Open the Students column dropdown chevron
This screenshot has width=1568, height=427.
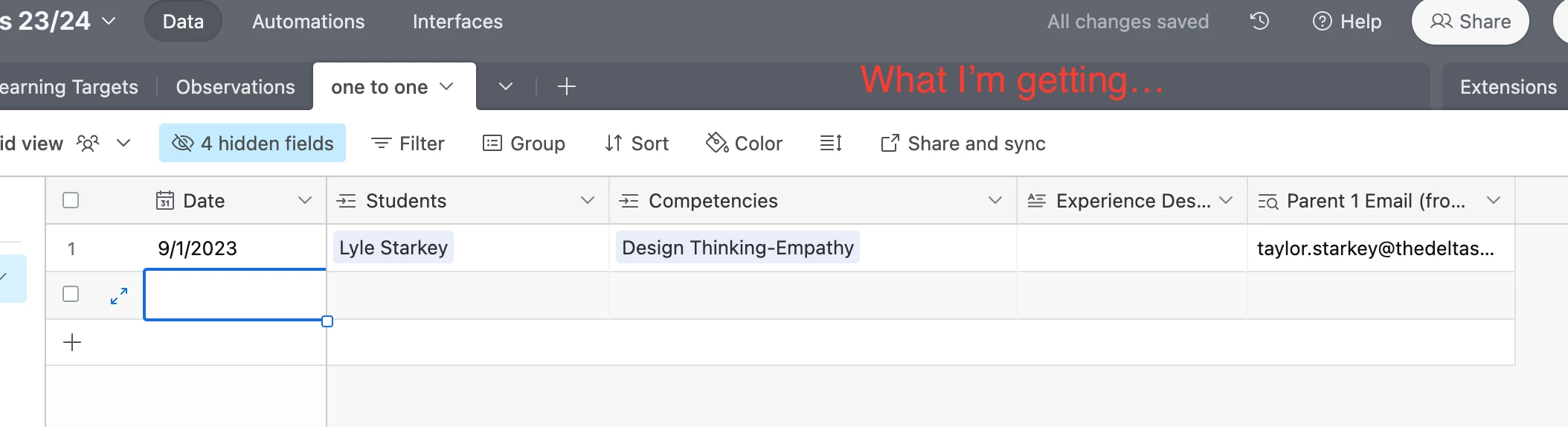coord(587,200)
